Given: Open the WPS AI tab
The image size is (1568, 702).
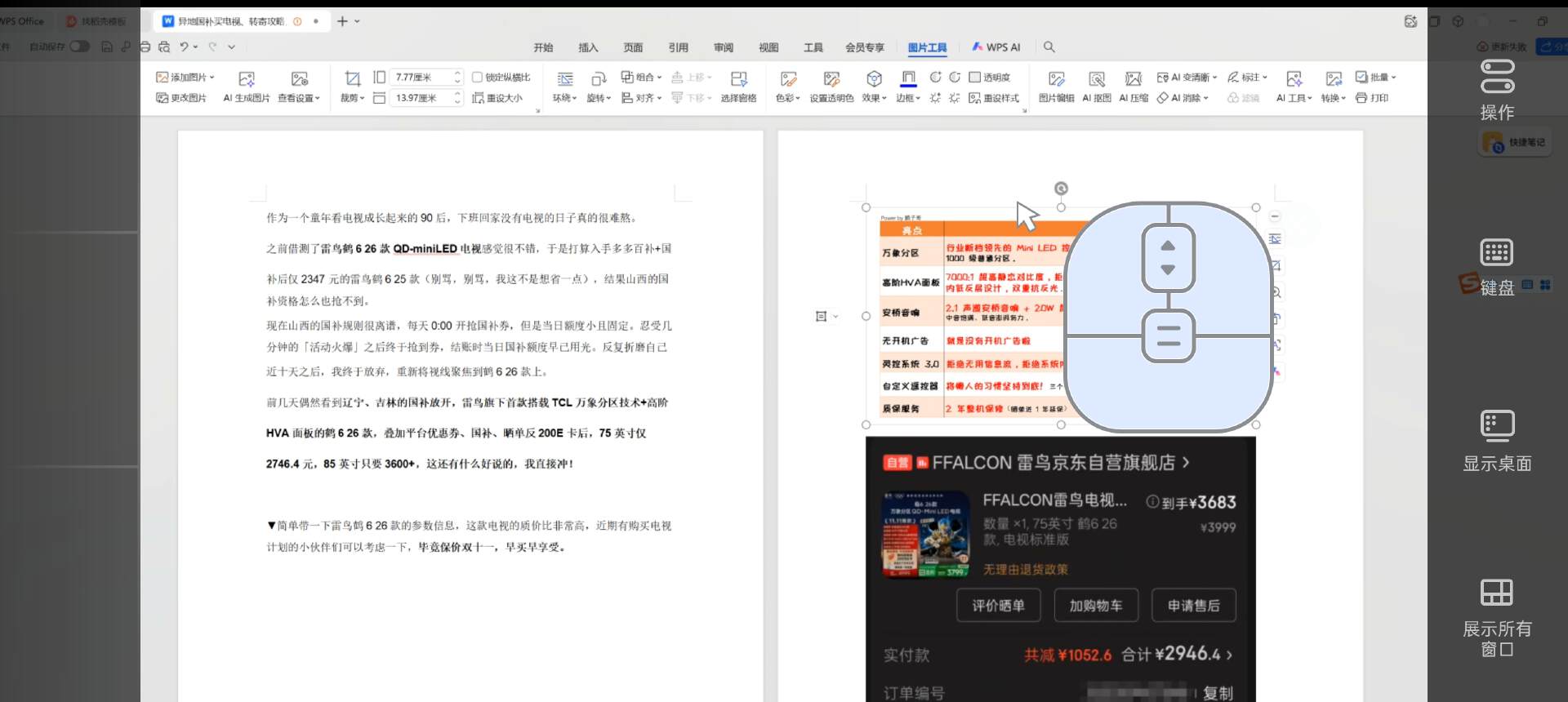Looking at the screenshot, I should tap(996, 47).
